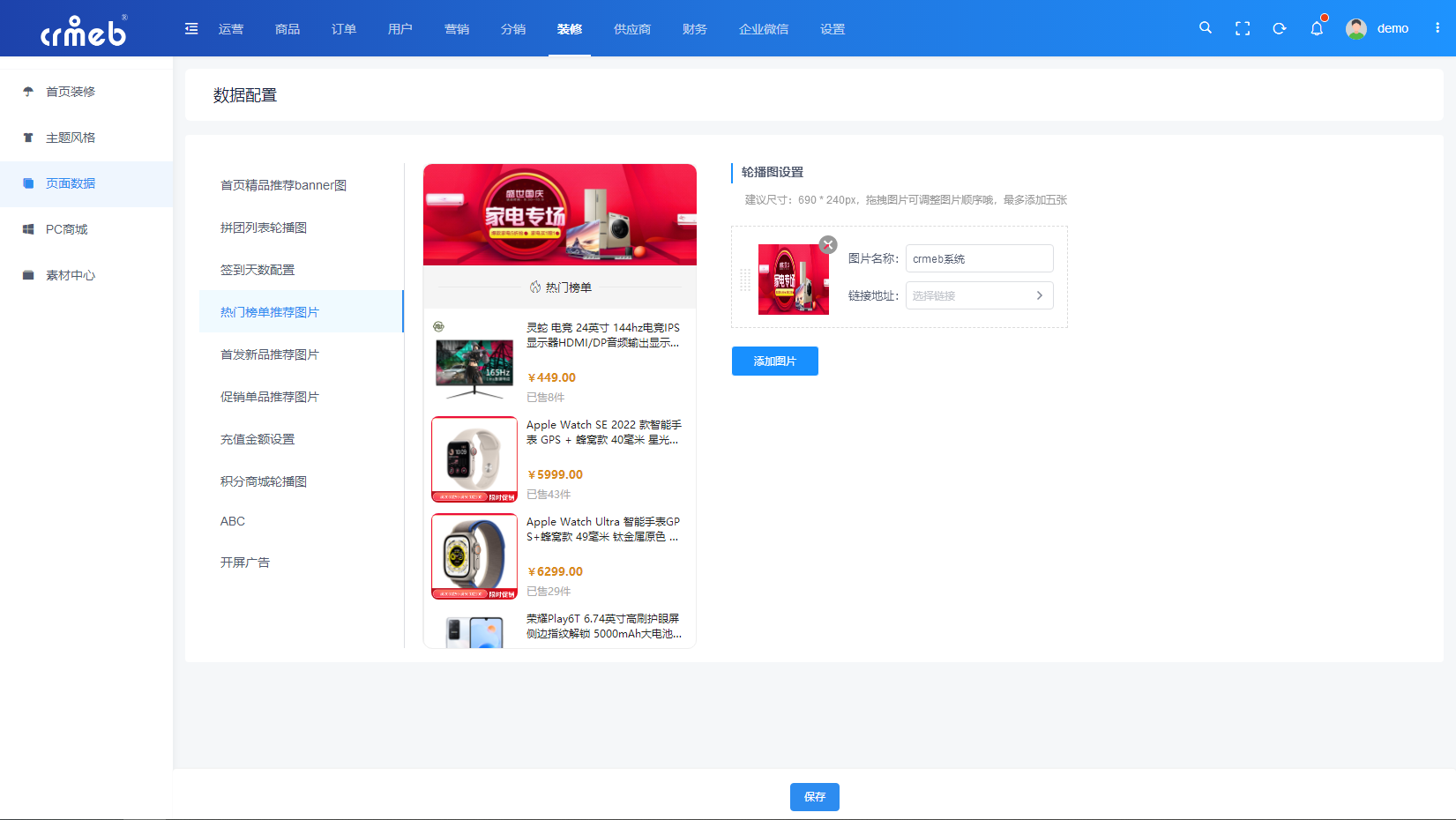Collapse the sidebar with the menu fold icon

(x=191, y=29)
